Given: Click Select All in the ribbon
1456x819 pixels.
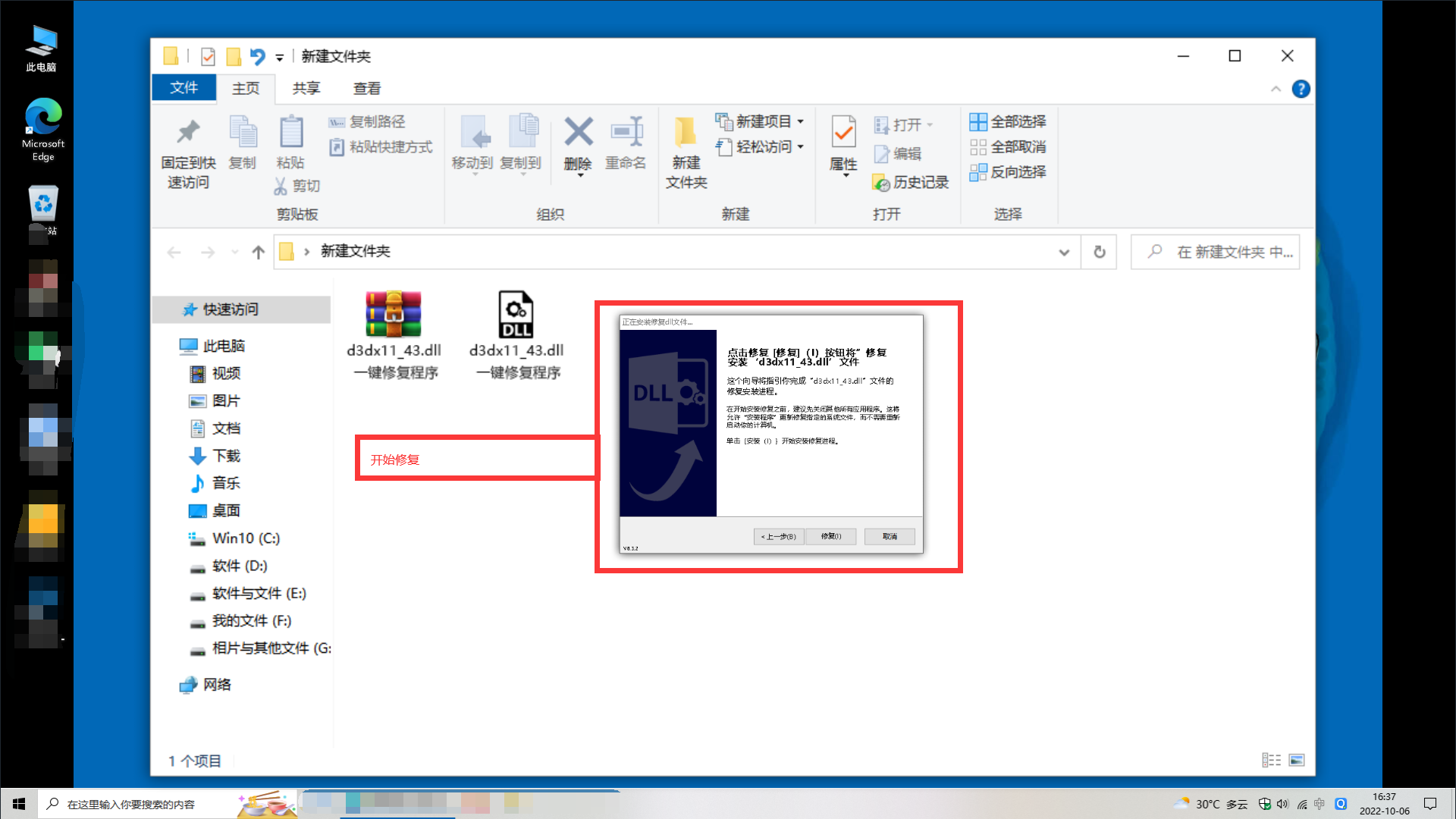Looking at the screenshot, I should point(1009,121).
